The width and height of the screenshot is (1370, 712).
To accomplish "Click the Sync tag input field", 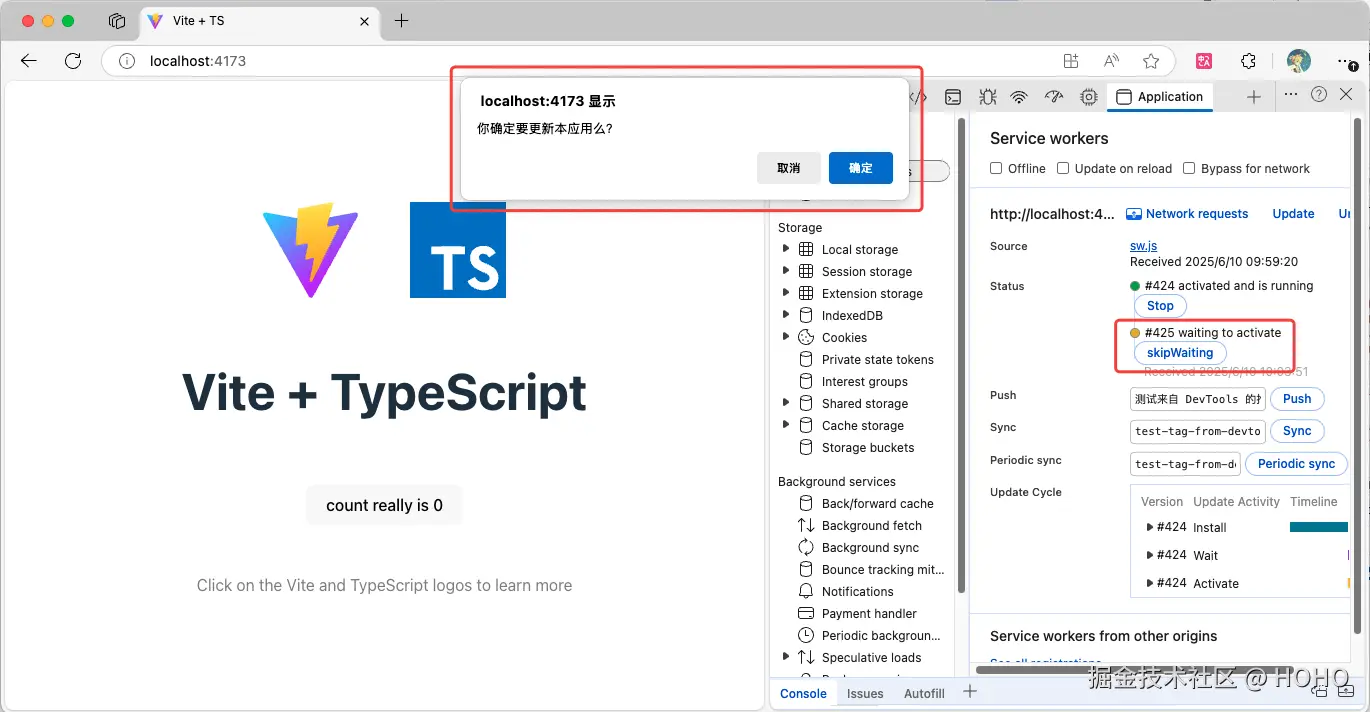I will (x=1198, y=431).
